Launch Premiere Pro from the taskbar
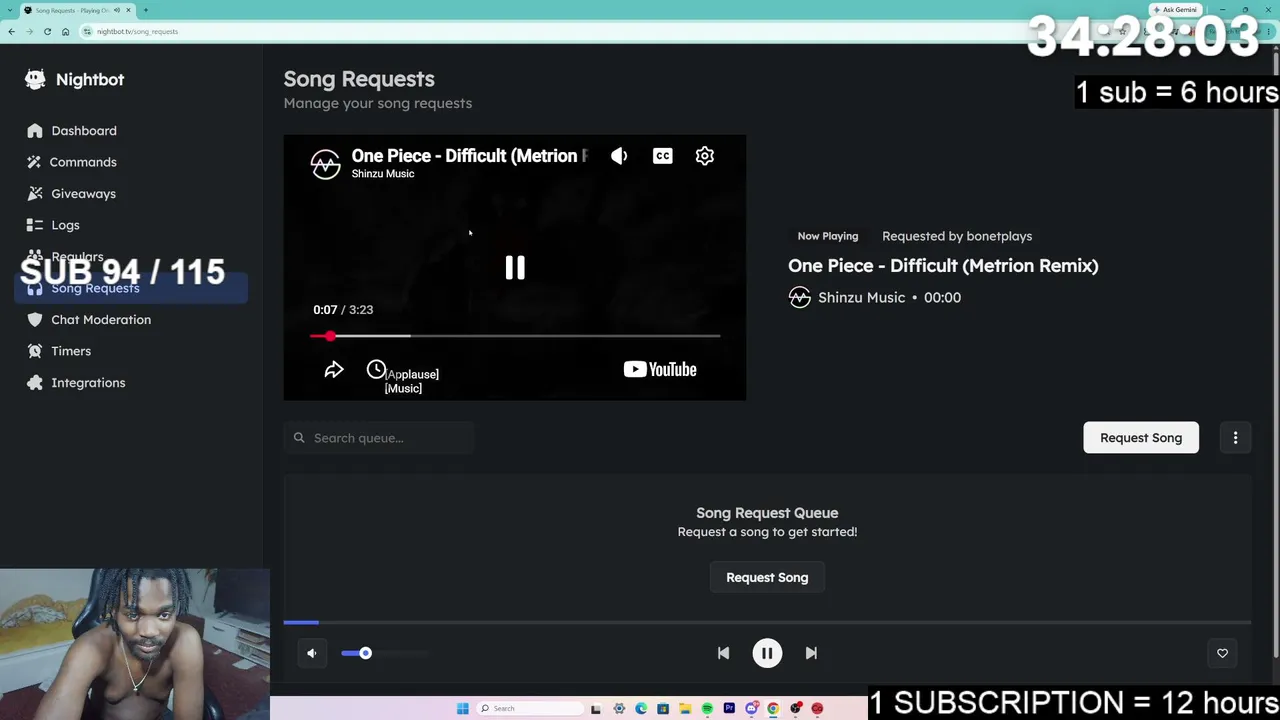 coord(729,709)
